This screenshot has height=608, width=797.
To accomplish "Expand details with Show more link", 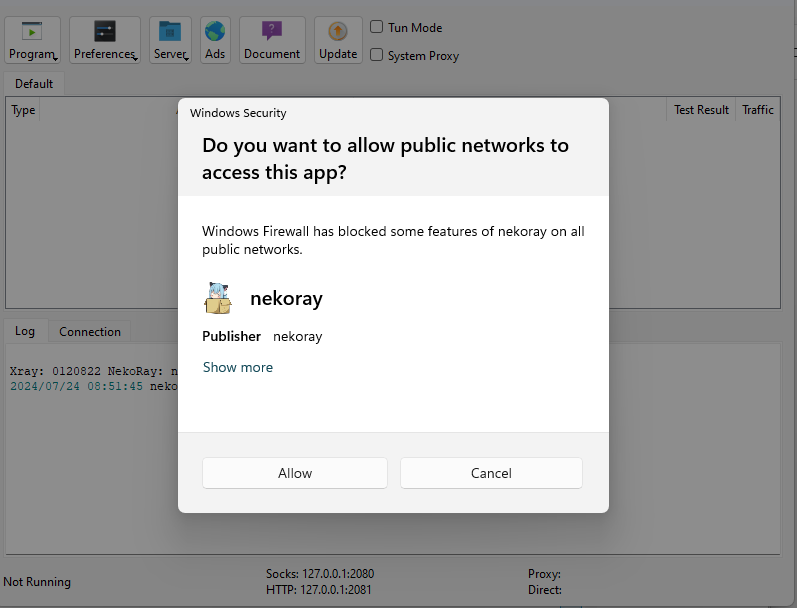I will click(x=238, y=367).
